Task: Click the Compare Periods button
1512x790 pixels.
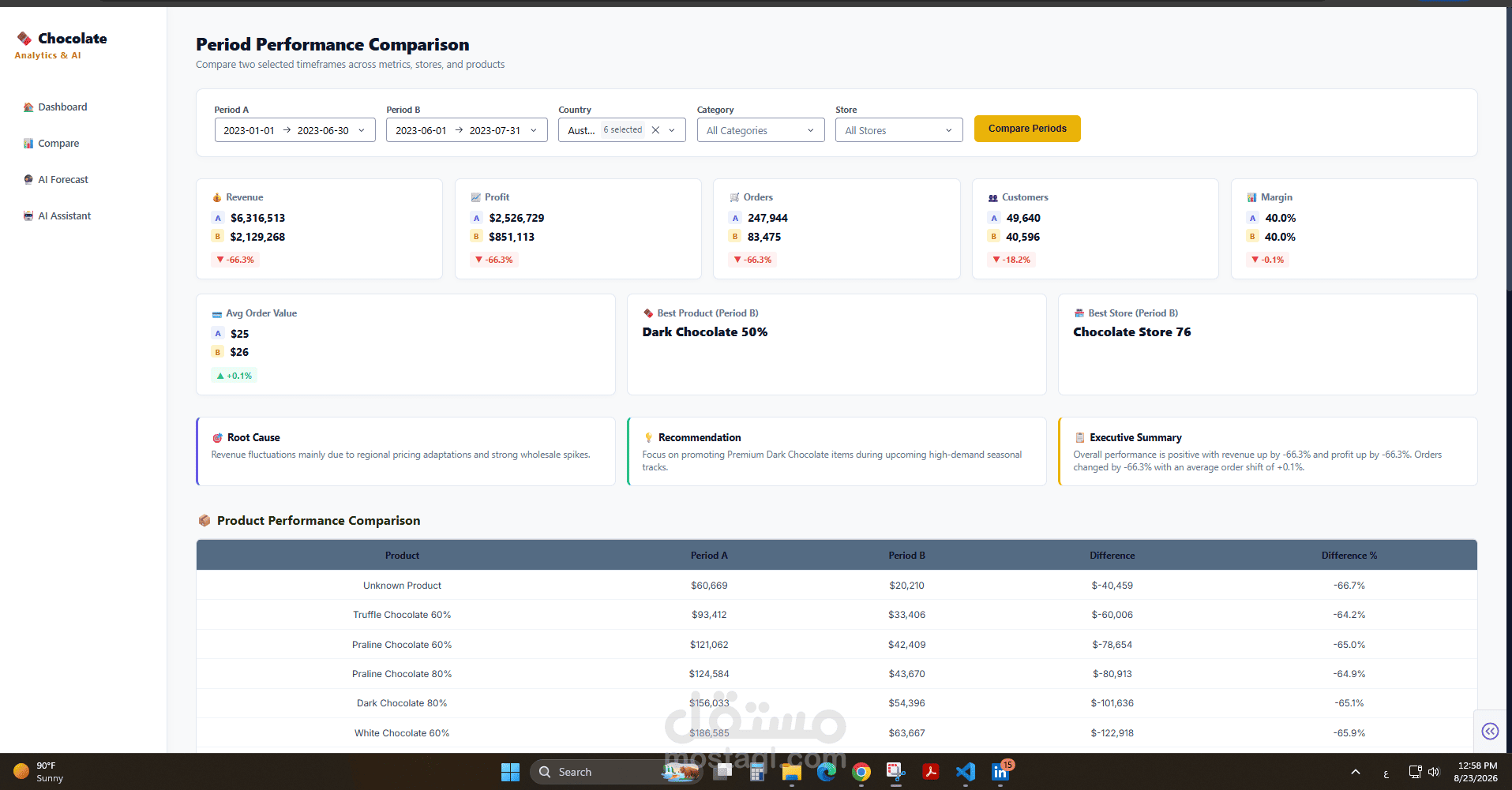Action: [1027, 129]
